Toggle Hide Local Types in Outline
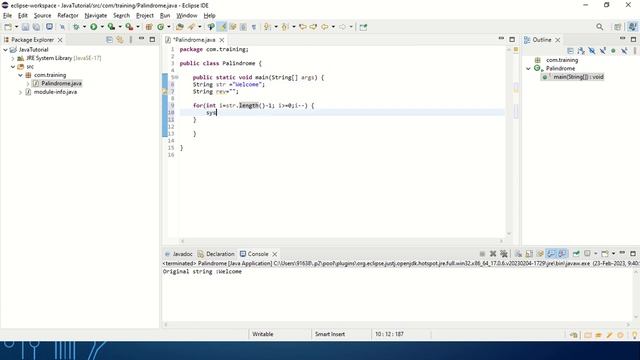Image resolution: width=640 pixels, height=360 pixels. tap(624, 51)
